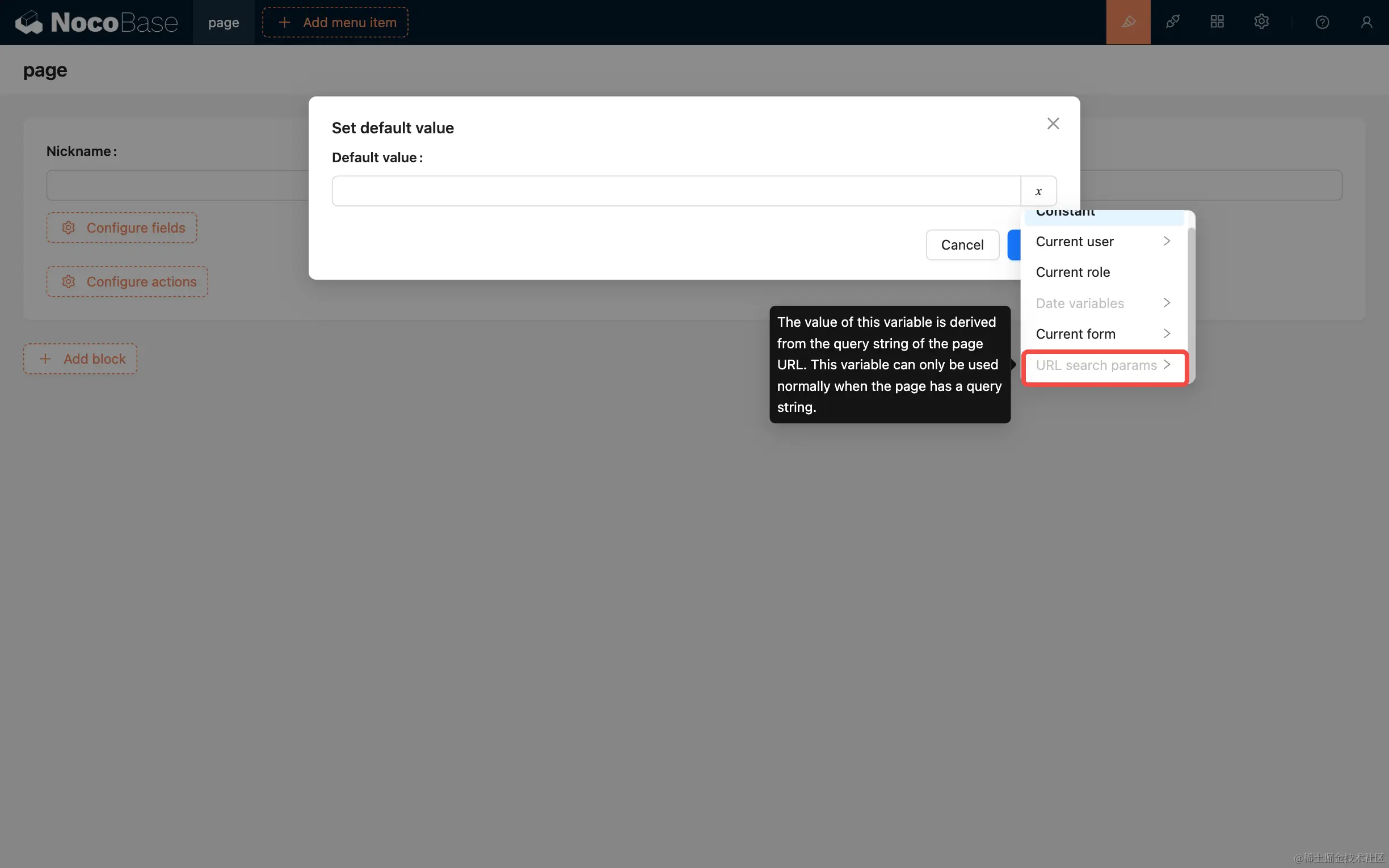Click the NocoBase logo

[x=96, y=22]
